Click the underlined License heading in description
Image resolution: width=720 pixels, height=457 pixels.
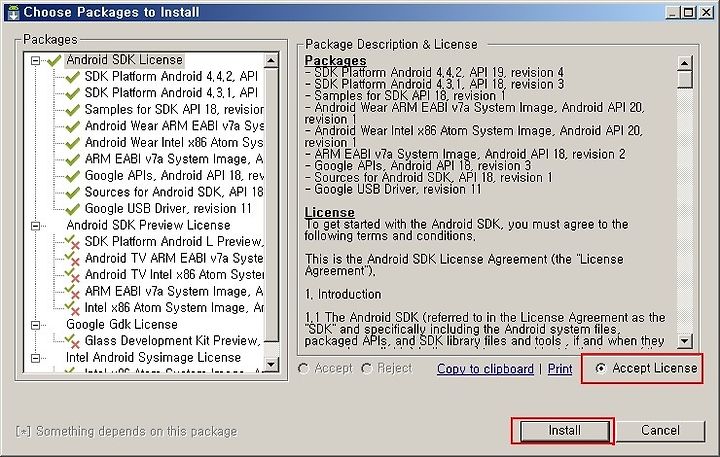[330, 213]
